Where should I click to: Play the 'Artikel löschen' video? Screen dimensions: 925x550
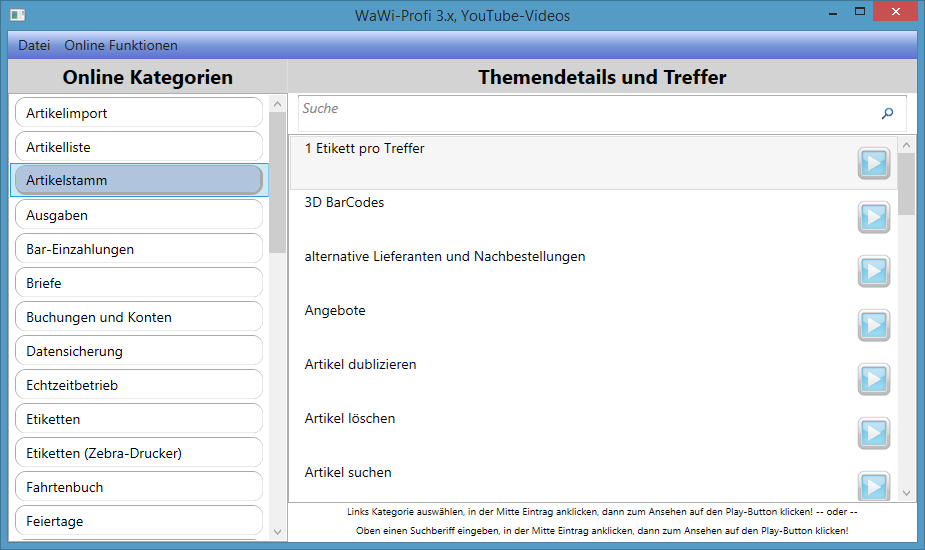click(x=874, y=433)
